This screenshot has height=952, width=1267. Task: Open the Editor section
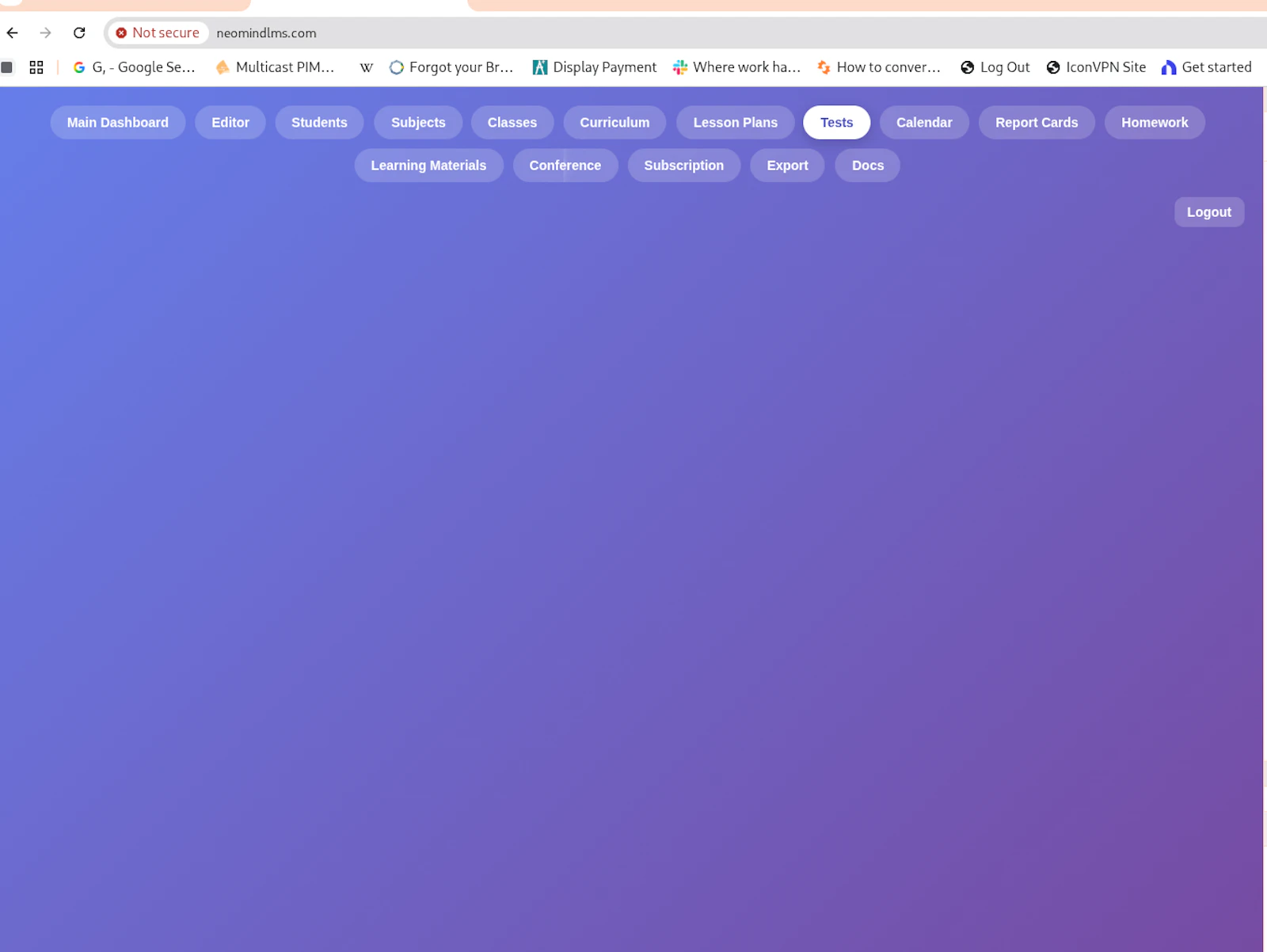tap(230, 123)
